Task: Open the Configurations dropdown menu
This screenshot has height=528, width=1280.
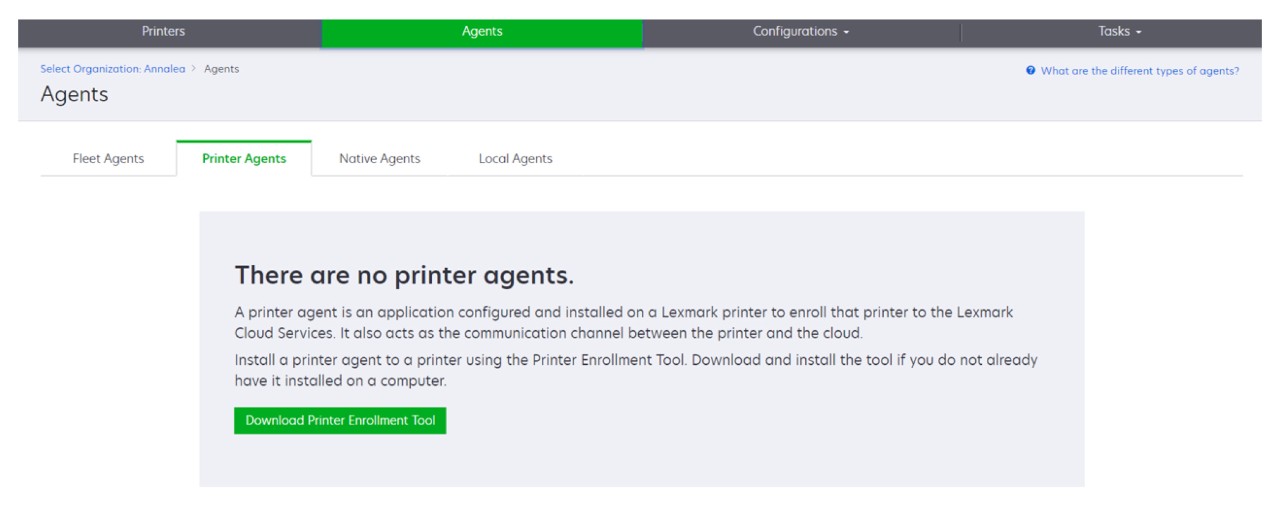Action: [800, 32]
